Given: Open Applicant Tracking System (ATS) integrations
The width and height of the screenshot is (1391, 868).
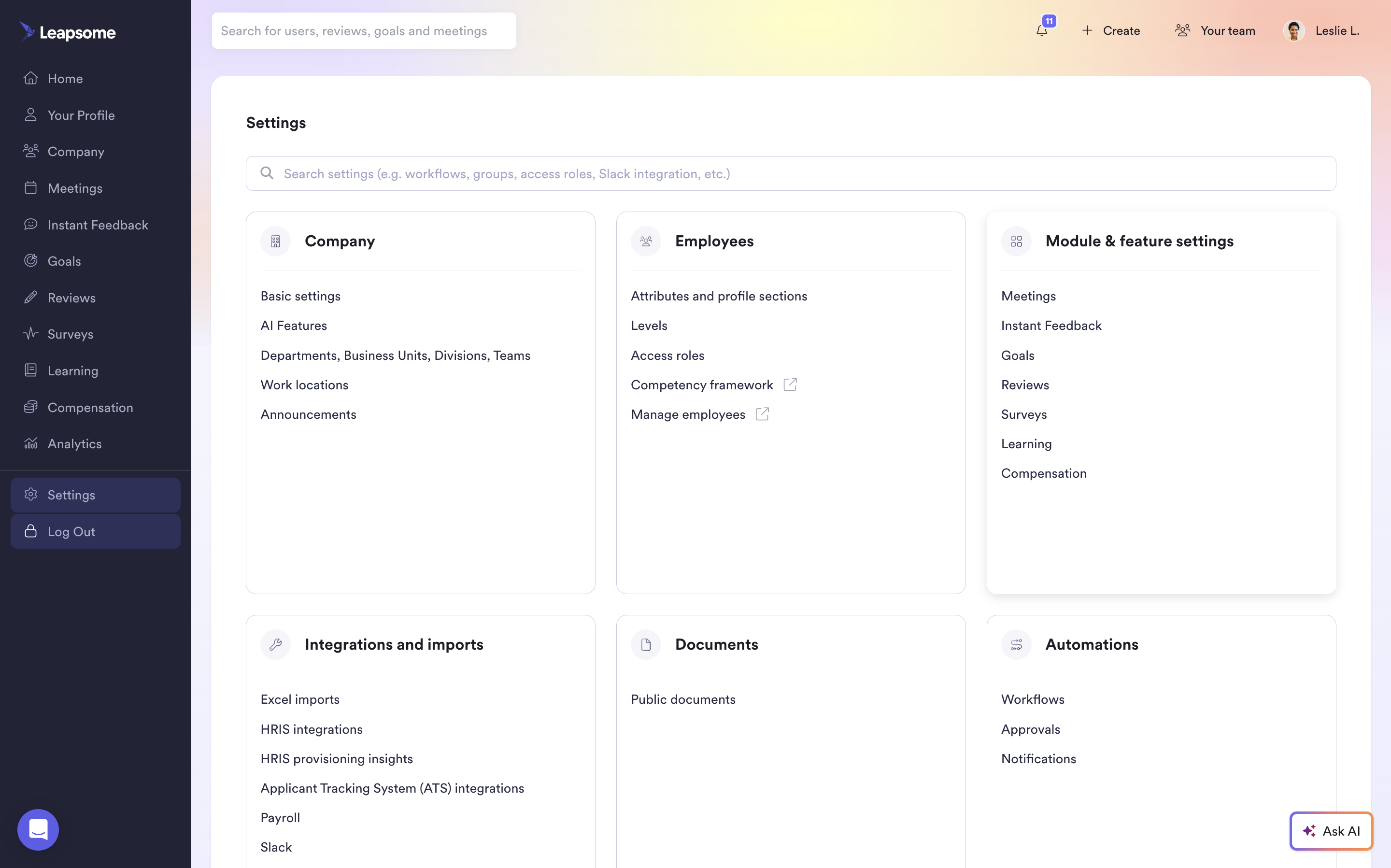Looking at the screenshot, I should (x=393, y=788).
